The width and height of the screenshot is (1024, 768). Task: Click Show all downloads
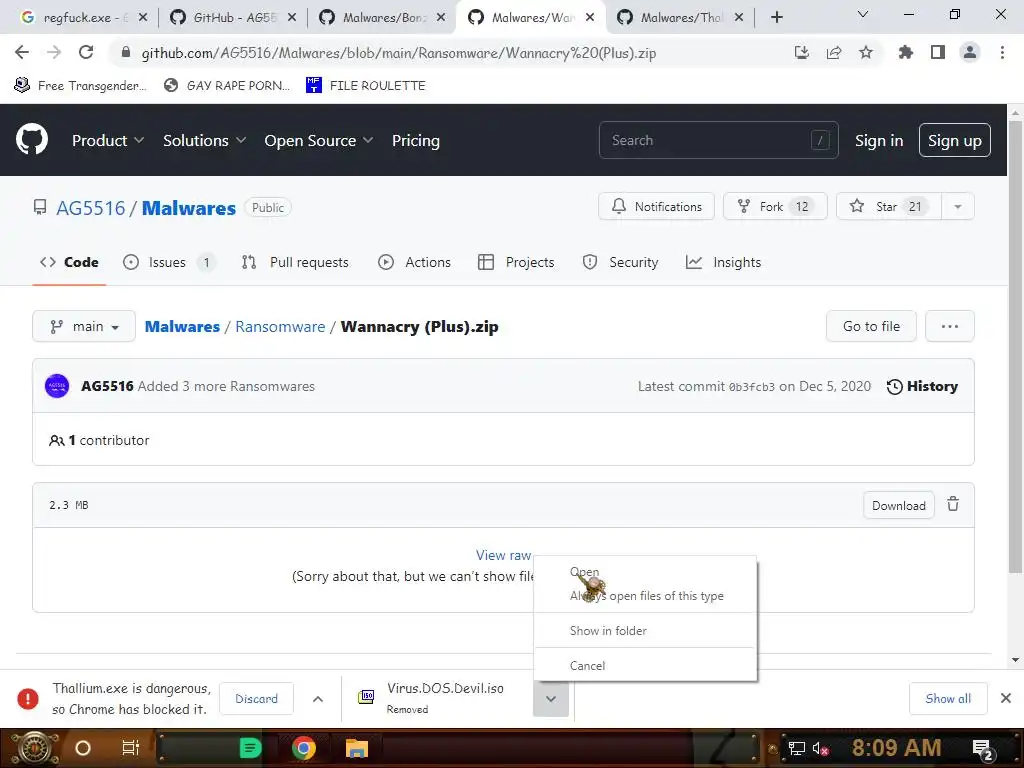(x=948, y=699)
